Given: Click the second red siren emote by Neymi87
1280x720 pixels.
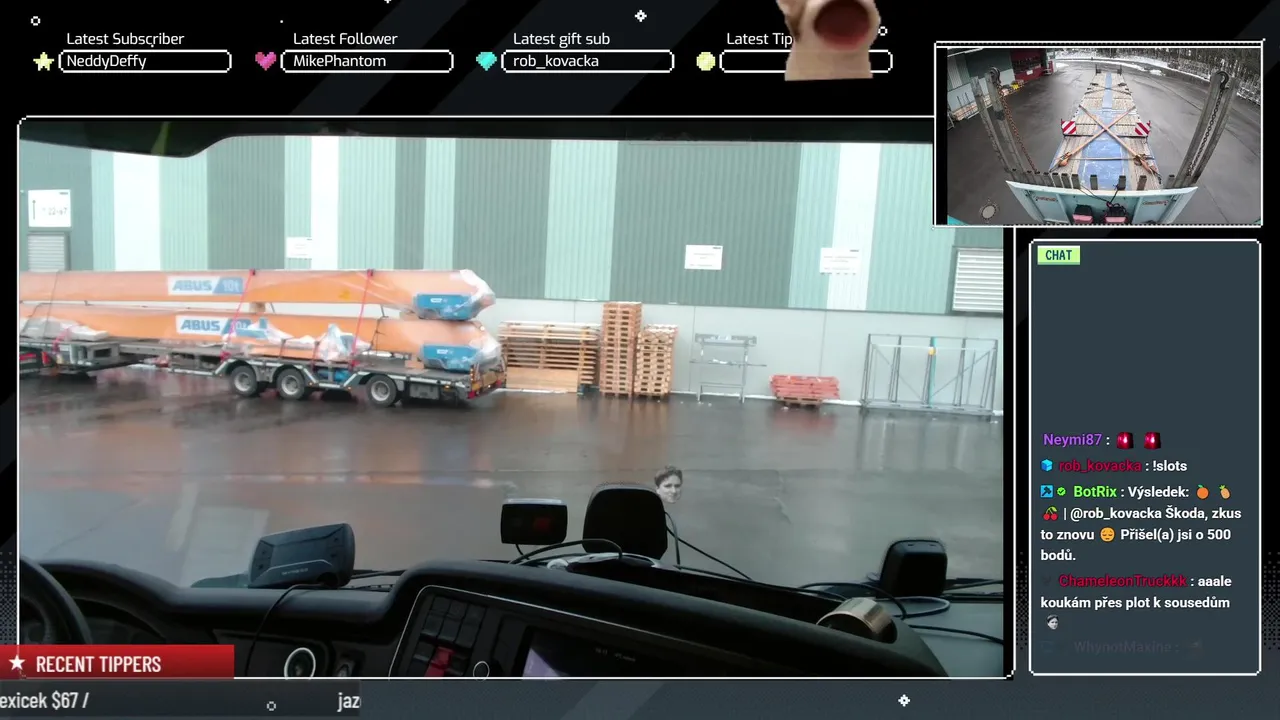Looking at the screenshot, I should 1152,440.
